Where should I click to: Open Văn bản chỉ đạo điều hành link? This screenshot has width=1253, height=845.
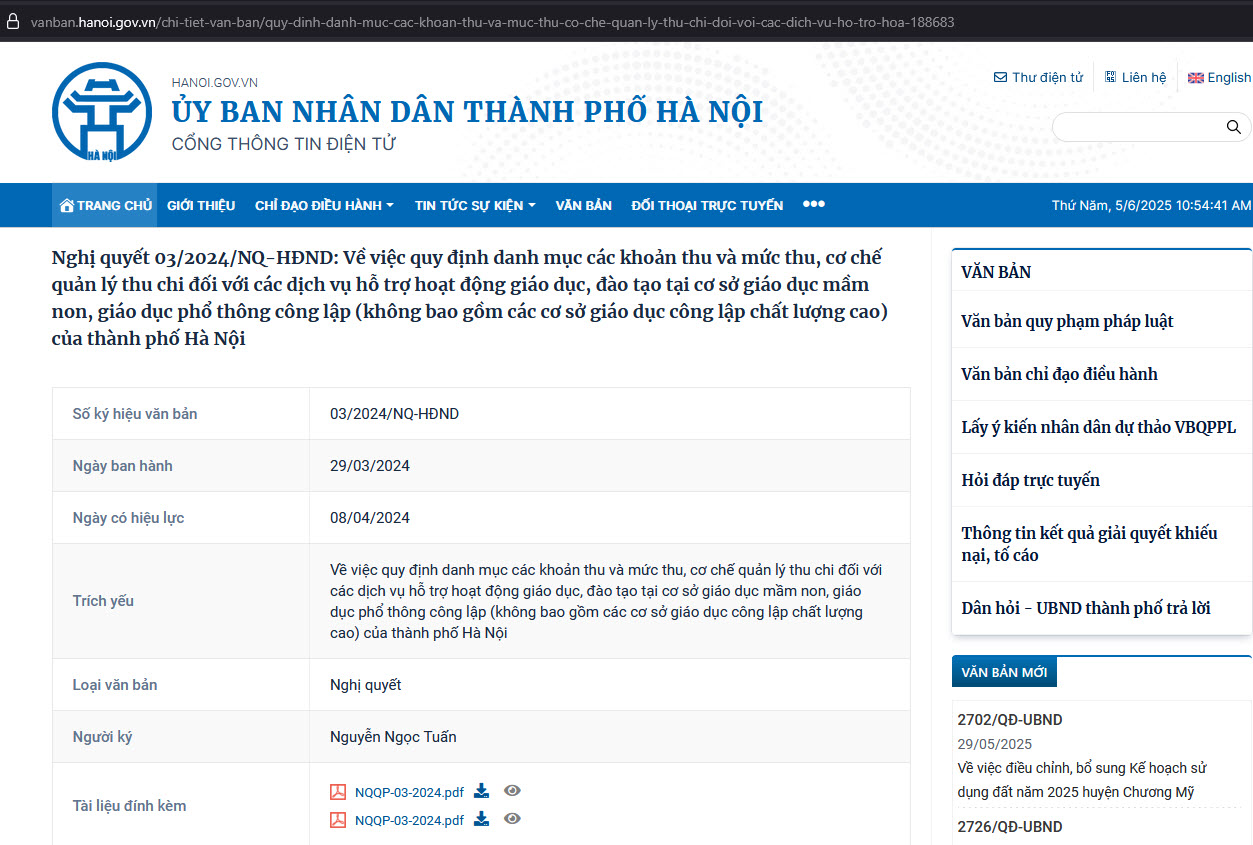[1059, 374]
